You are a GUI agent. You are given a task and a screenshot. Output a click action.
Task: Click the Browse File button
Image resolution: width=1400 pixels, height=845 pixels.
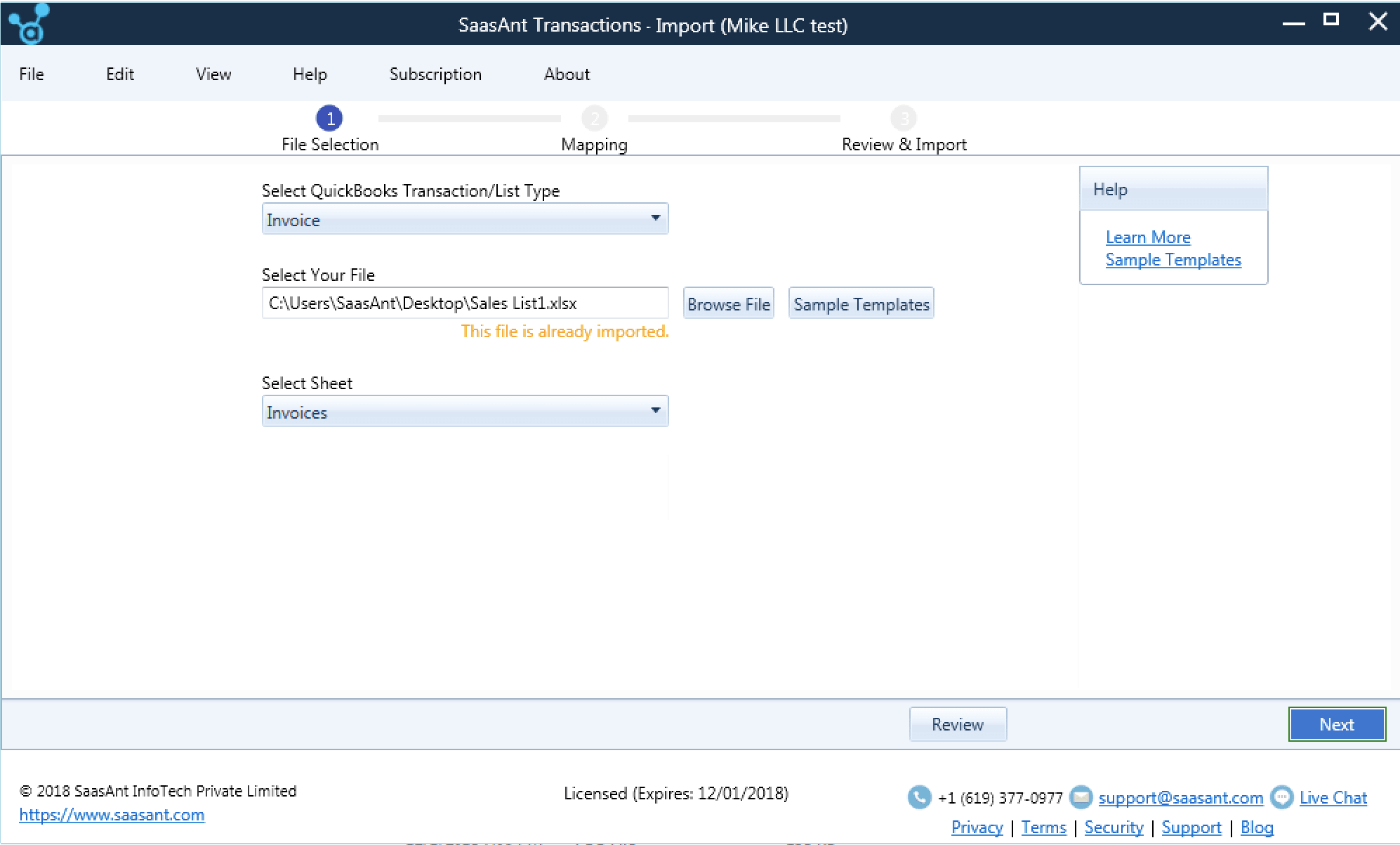click(728, 303)
